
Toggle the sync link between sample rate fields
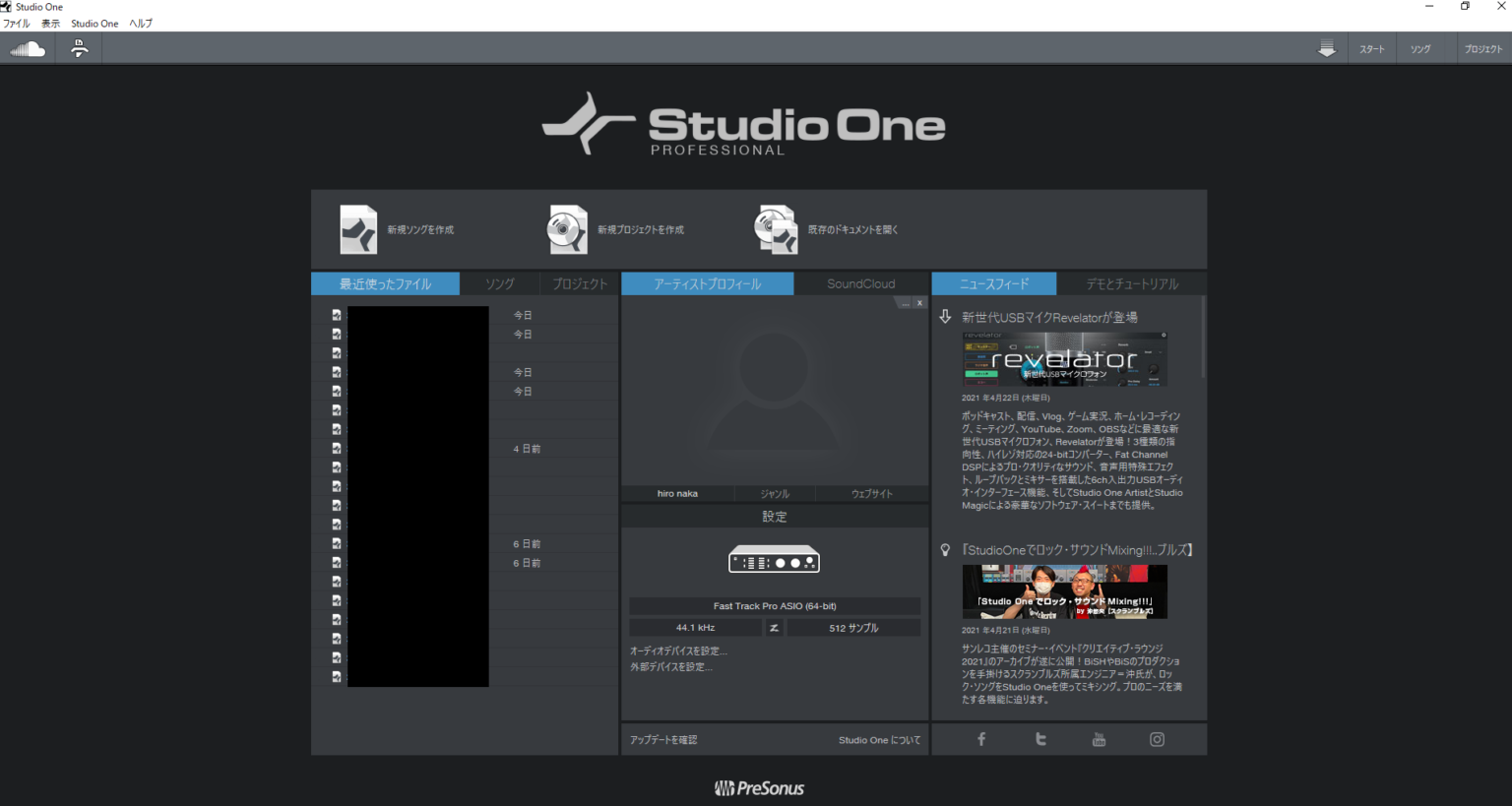[774, 627]
